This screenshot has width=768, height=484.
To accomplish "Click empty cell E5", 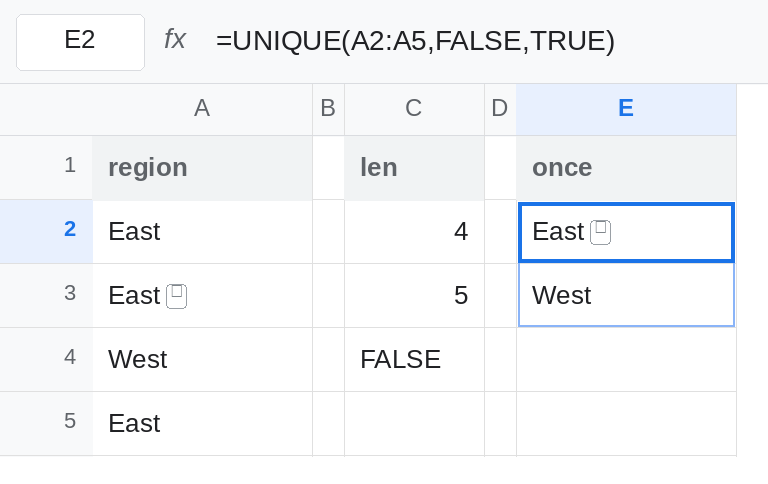I will coord(626,424).
